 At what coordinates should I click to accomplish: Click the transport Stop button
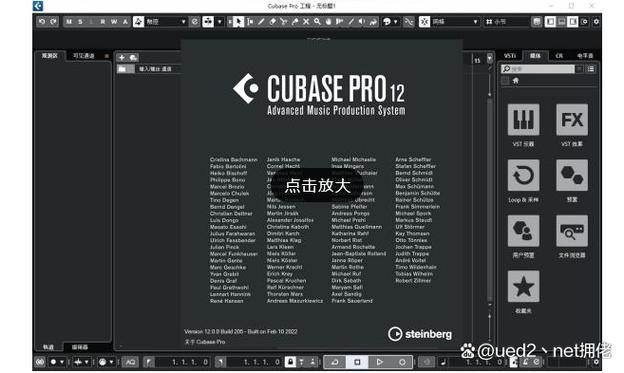click(357, 362)
